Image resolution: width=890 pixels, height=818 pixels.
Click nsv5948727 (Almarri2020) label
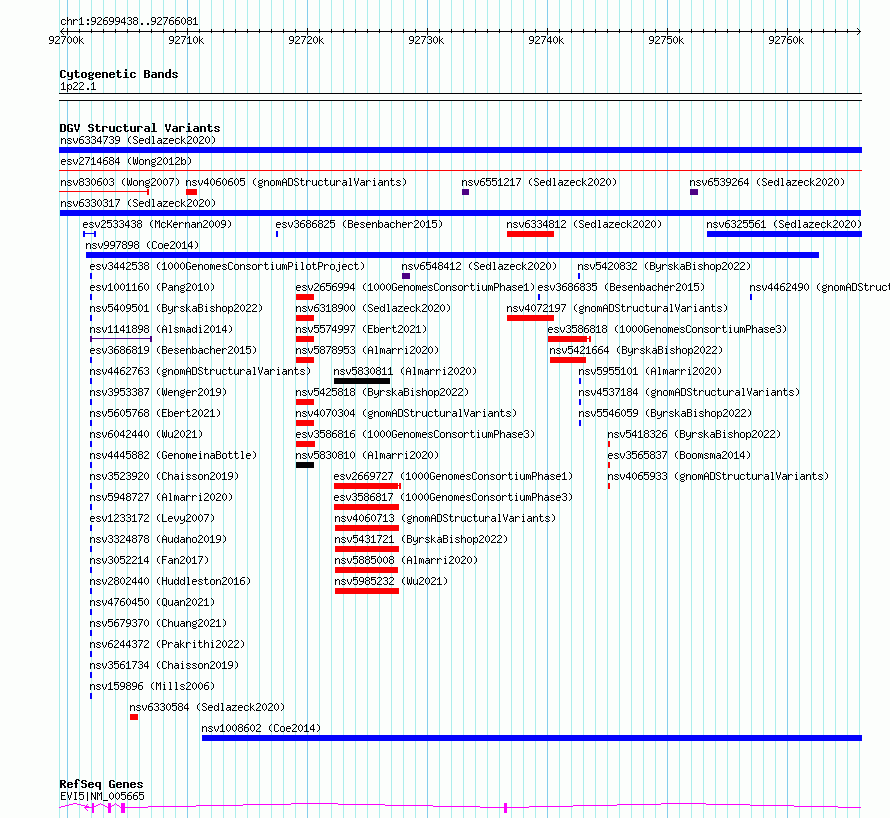coord(161,497)
